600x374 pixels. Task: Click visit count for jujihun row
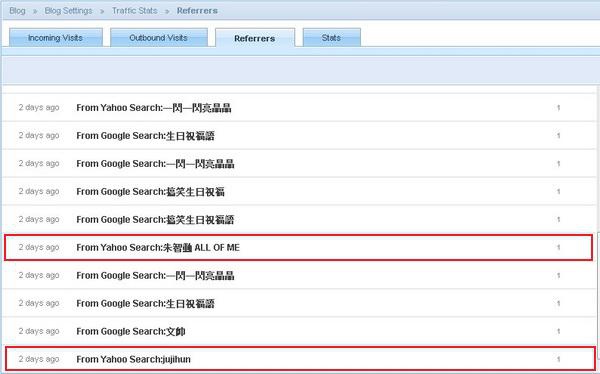[559, 359]
